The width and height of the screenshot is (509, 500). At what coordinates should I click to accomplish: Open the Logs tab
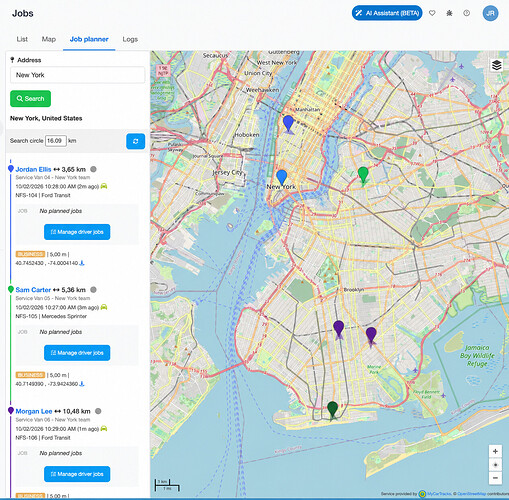click(x=130, y=39)
